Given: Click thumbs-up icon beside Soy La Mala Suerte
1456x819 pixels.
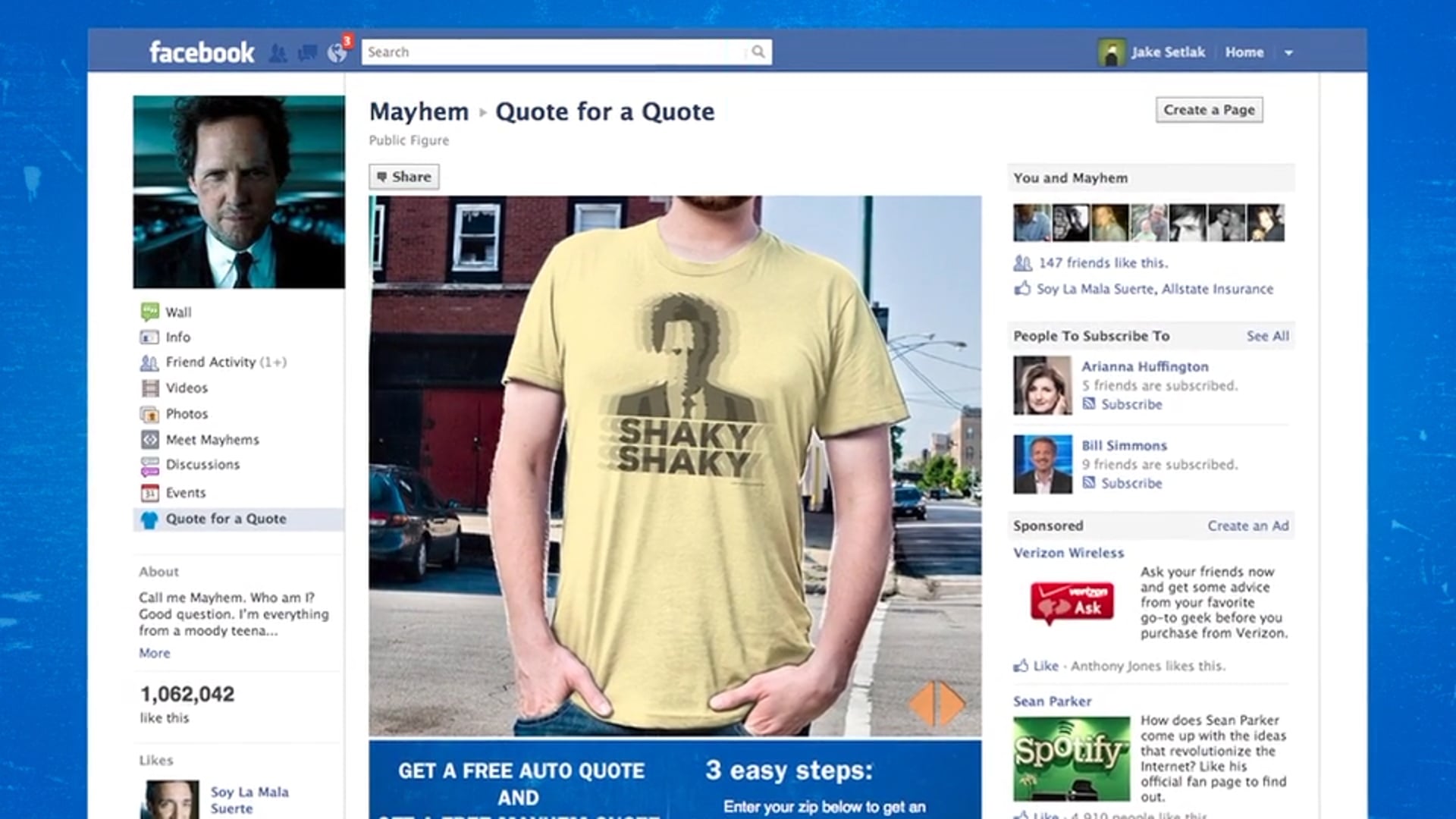Looking at the screenshot, I should tap(1022, 288).
